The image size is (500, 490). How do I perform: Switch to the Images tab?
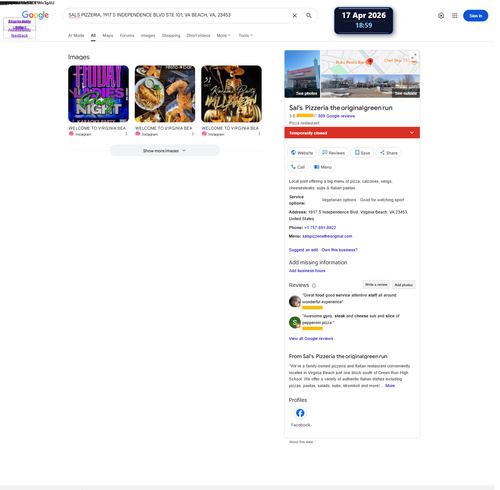click(x=148, y=35)
